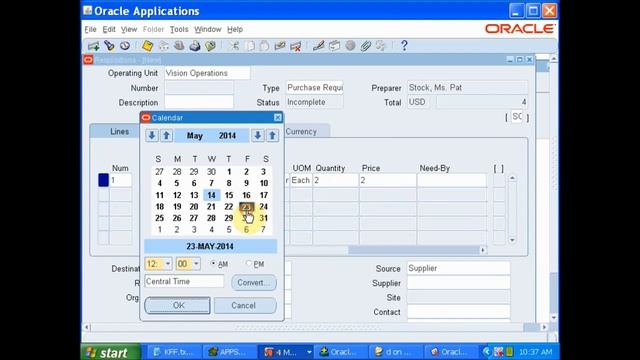Open the minutes dropdown showing 00
The image size is (640, 360).
click(196, 264)
